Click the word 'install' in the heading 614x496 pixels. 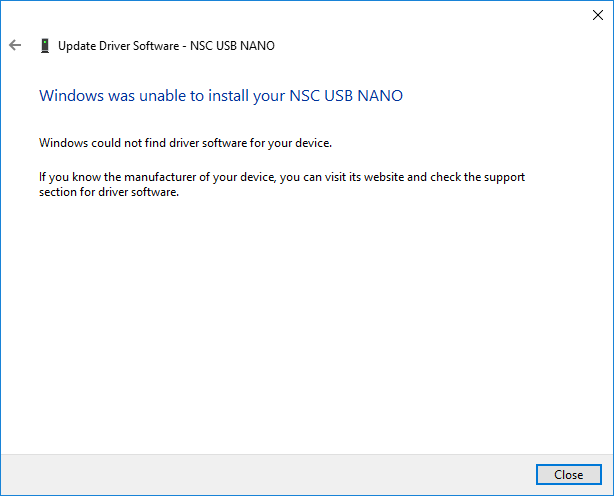tap(229, 96)
